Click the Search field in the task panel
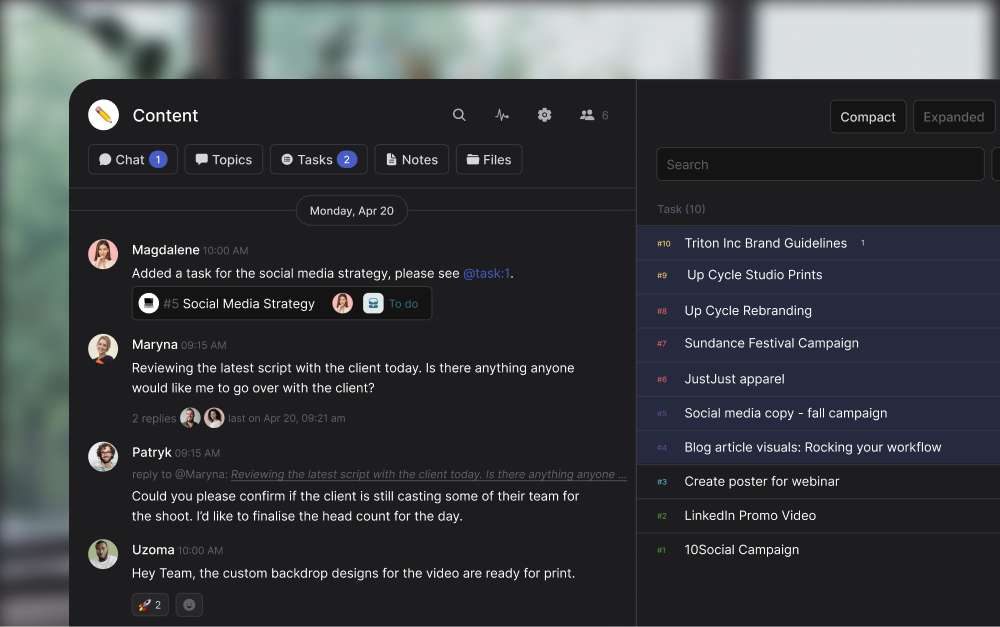The height and width of the screenshot is (627, 1000). click(820, 164)
